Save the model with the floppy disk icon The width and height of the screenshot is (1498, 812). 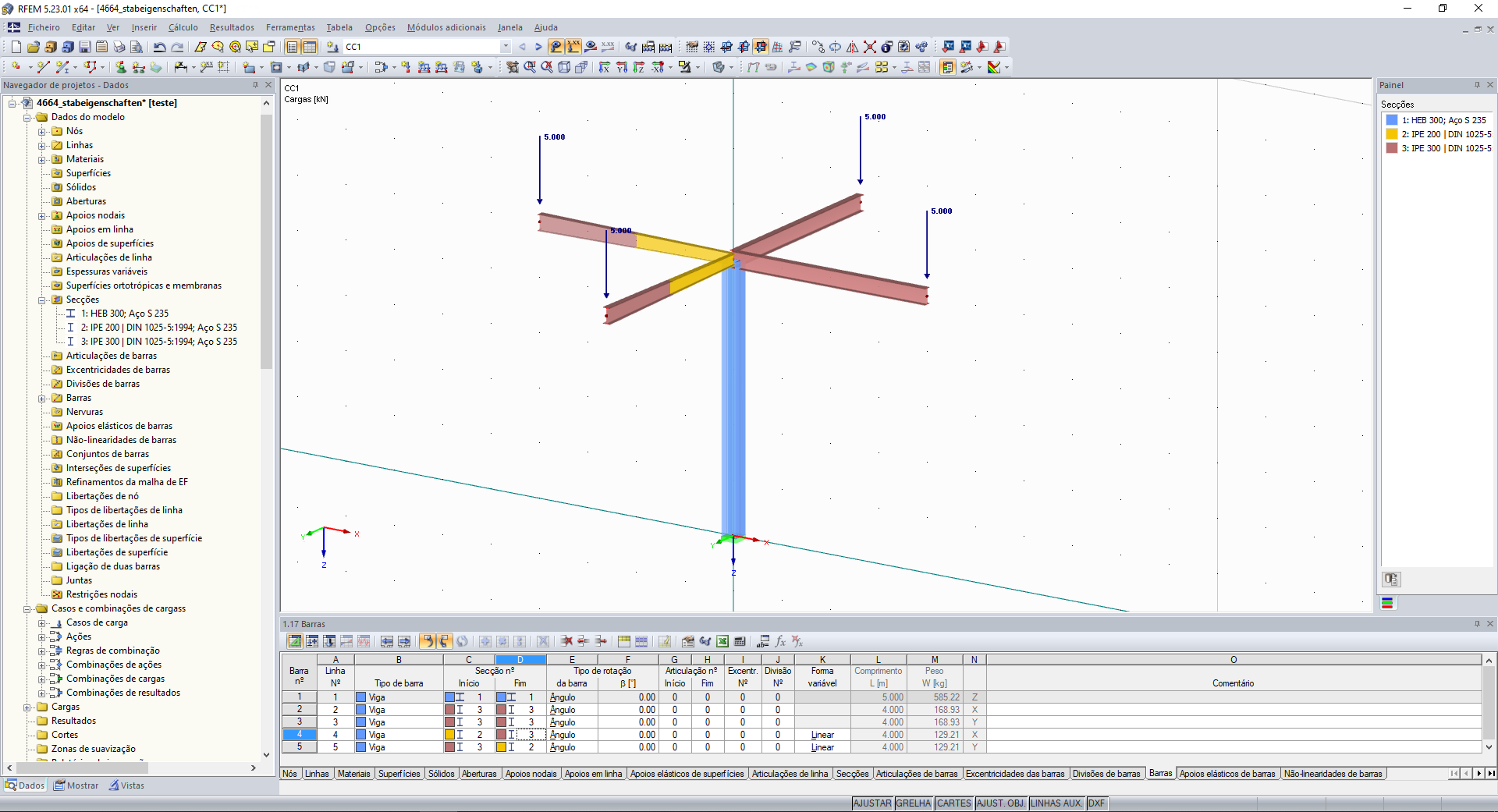pyautogui.click(x=84, y=47)
